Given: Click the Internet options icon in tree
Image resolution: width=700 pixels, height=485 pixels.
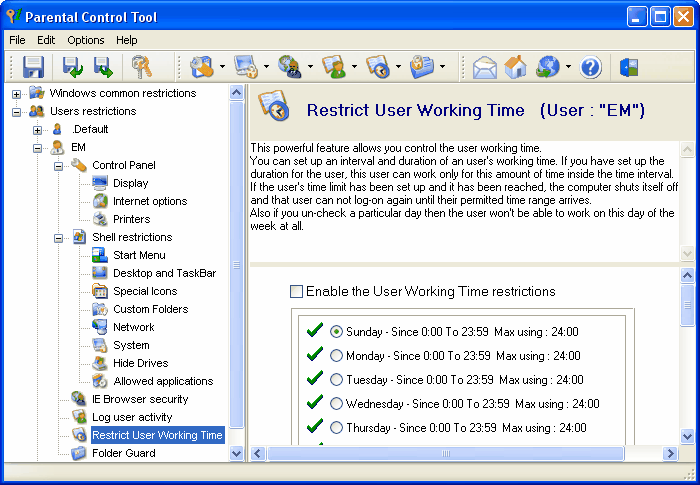Looking at the screenshot, I should tap(100, 201).
